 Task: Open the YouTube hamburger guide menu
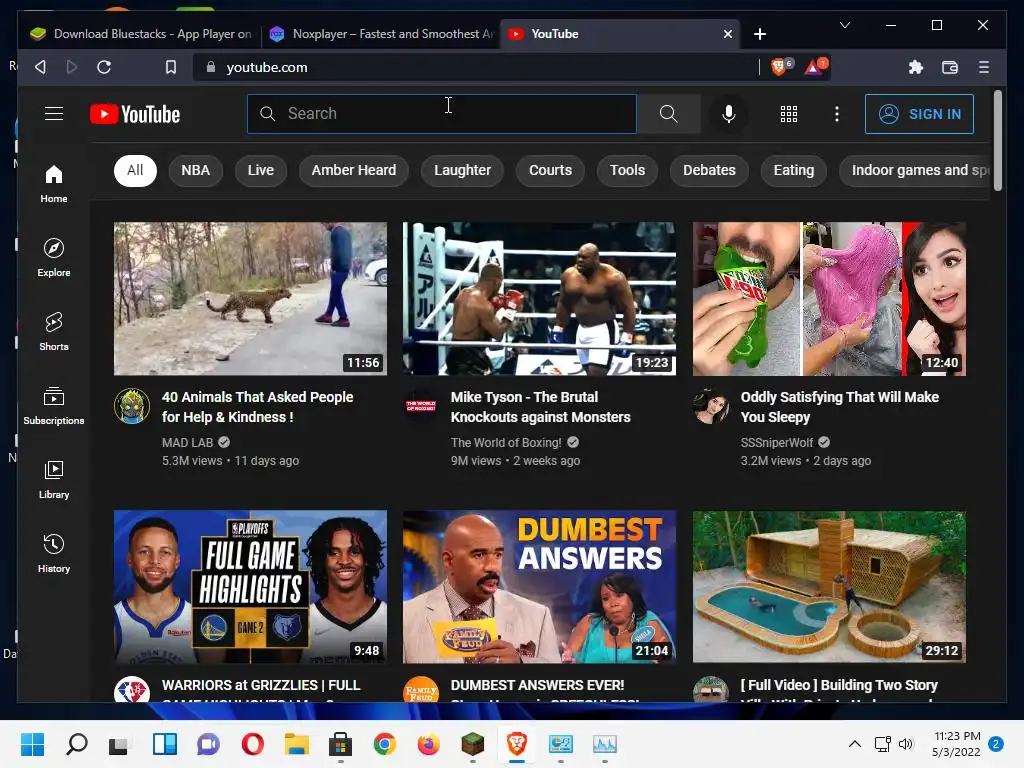pos(54,114)
